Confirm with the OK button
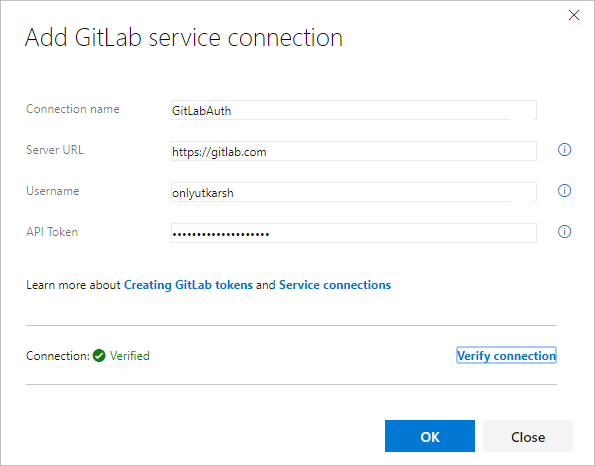 (x=430, y=436)
